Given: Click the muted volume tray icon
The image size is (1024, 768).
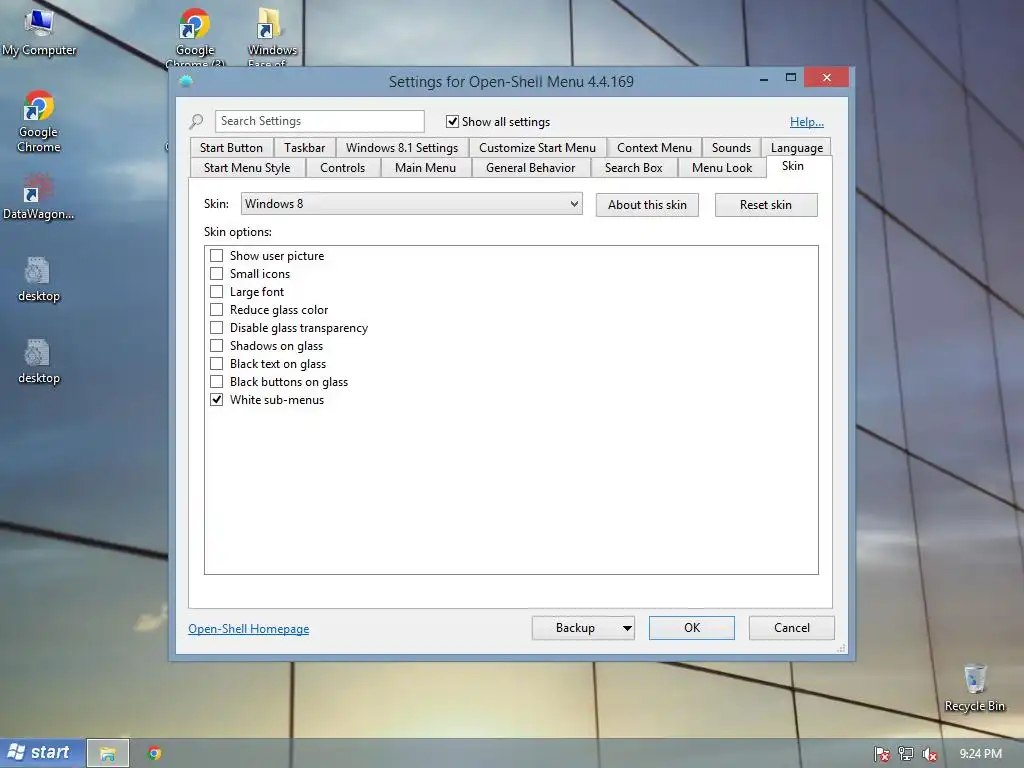Looking at the screenshot, I should (929, 754).
